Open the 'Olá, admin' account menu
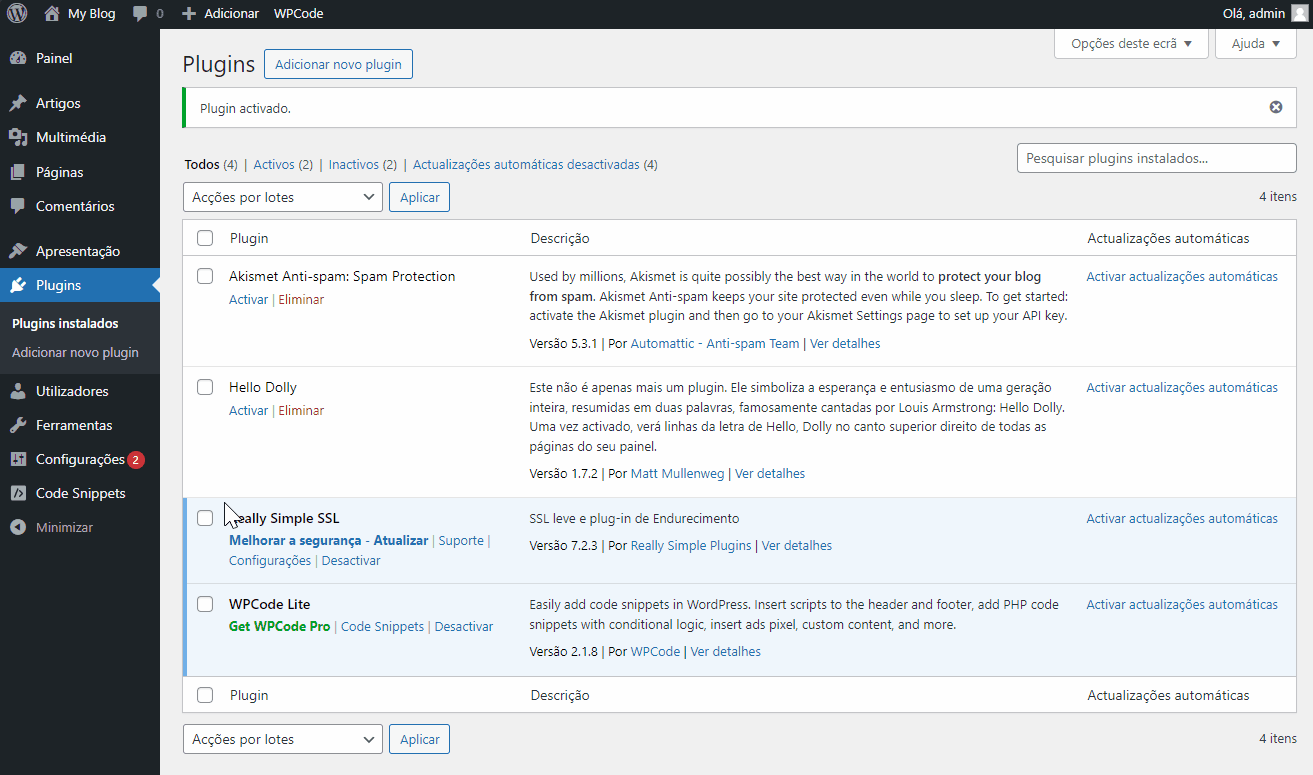Viewport: 1313px width, 775px height. point(1264,14)
